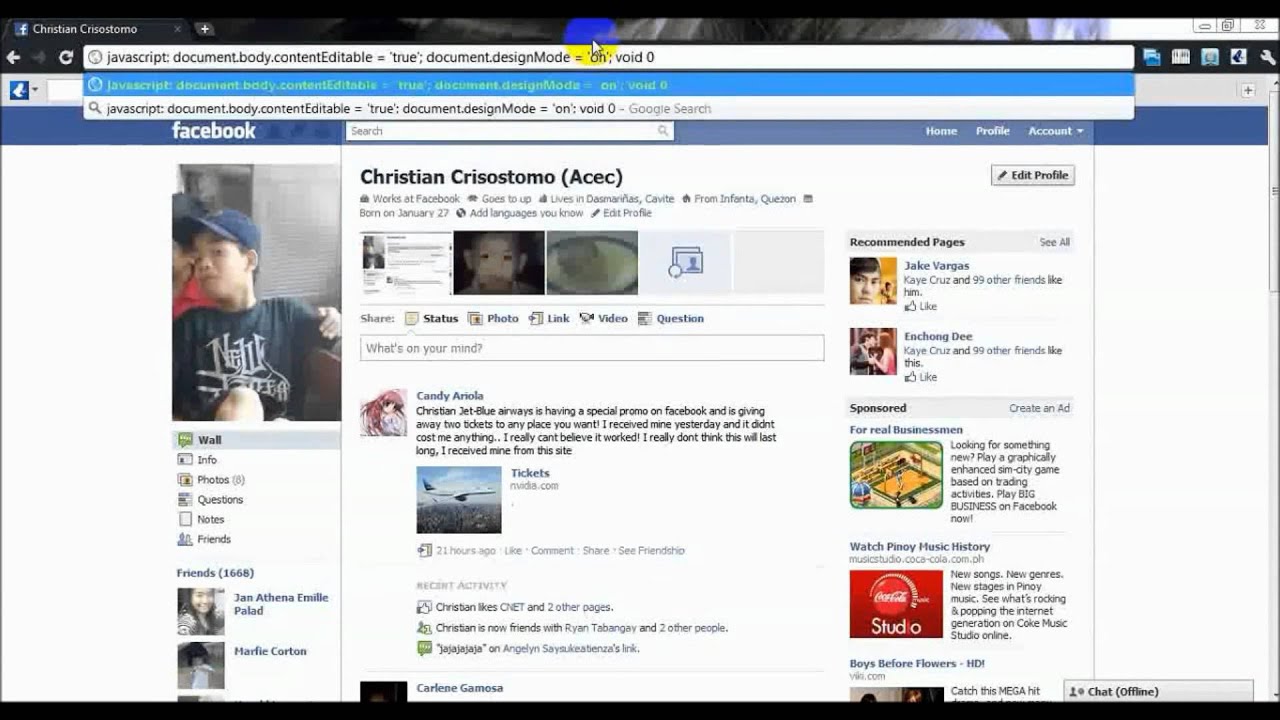Image resolution: width=1280 pixels, height=720 pixels.
Task: Click the For real Businessmen ad image
Action: (896, 475)
